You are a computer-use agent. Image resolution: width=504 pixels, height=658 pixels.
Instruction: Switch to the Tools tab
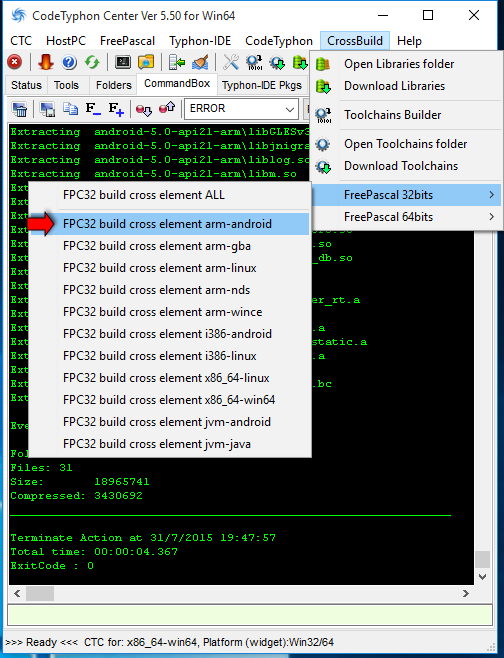(66, 85)
